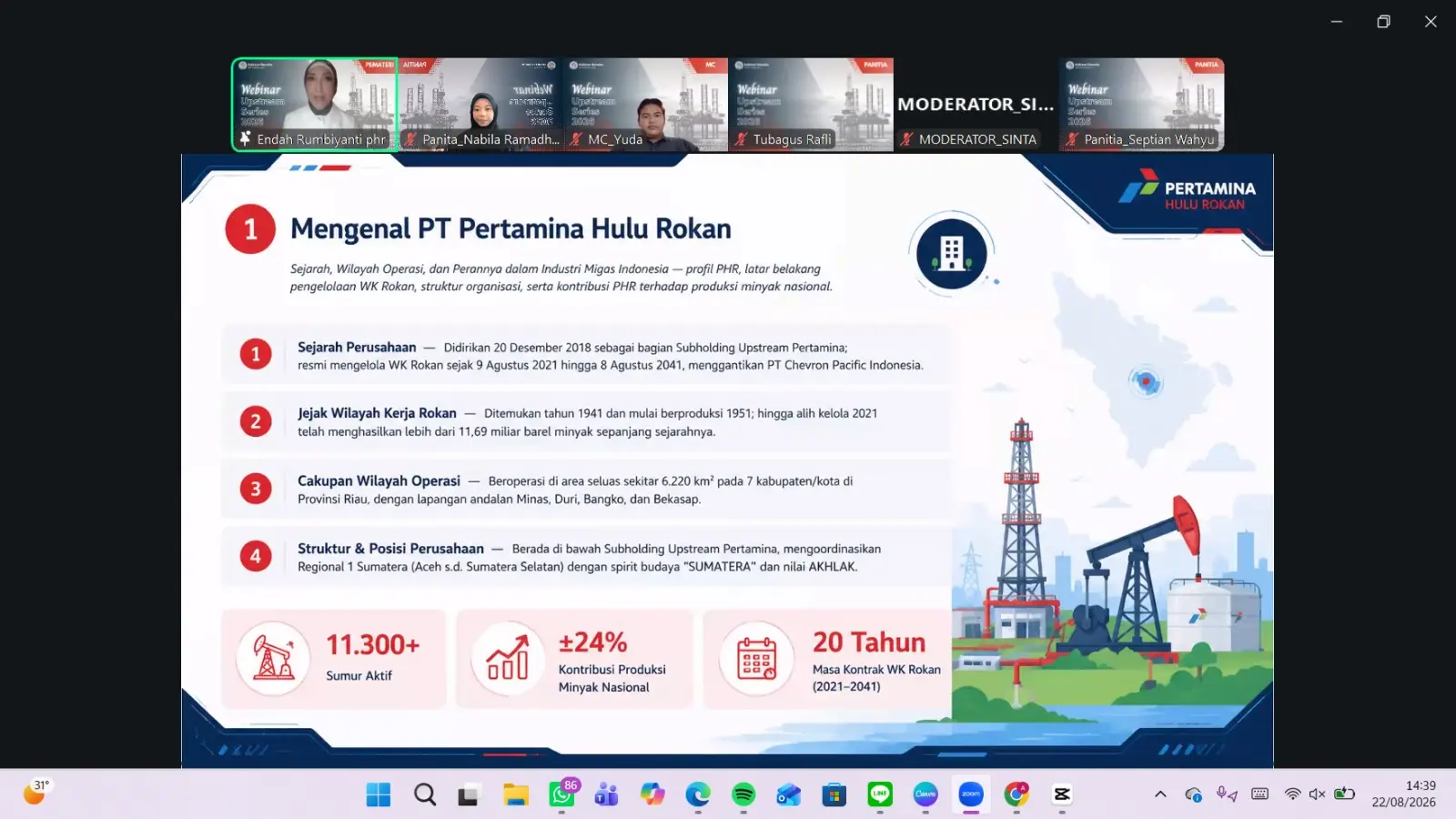Click the heading "Struktur & Posisi Perusahaan"
The width and height of the screenshot is (1456, 819).
pos(390,549)
